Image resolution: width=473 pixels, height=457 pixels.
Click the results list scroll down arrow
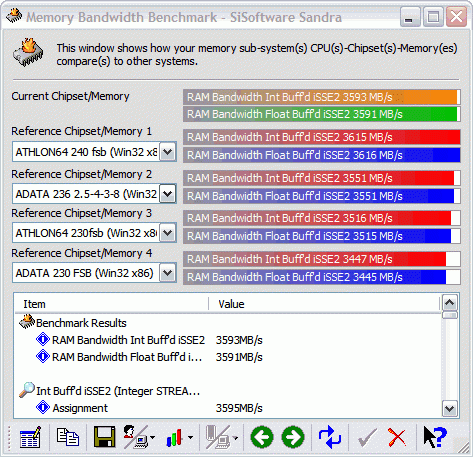tap(450, 408)
